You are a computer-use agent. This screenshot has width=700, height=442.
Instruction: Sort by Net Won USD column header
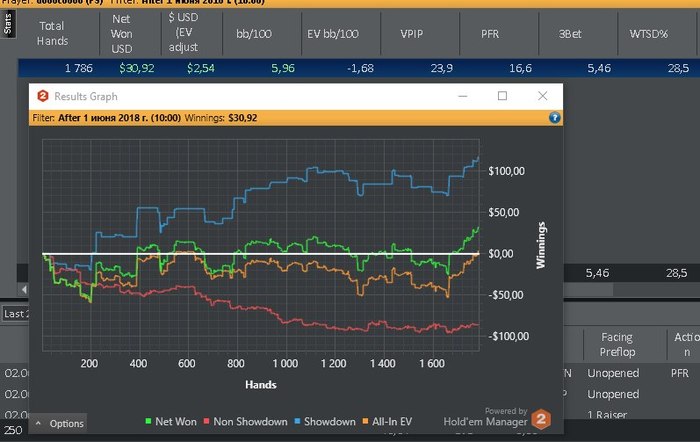point(121,33)
